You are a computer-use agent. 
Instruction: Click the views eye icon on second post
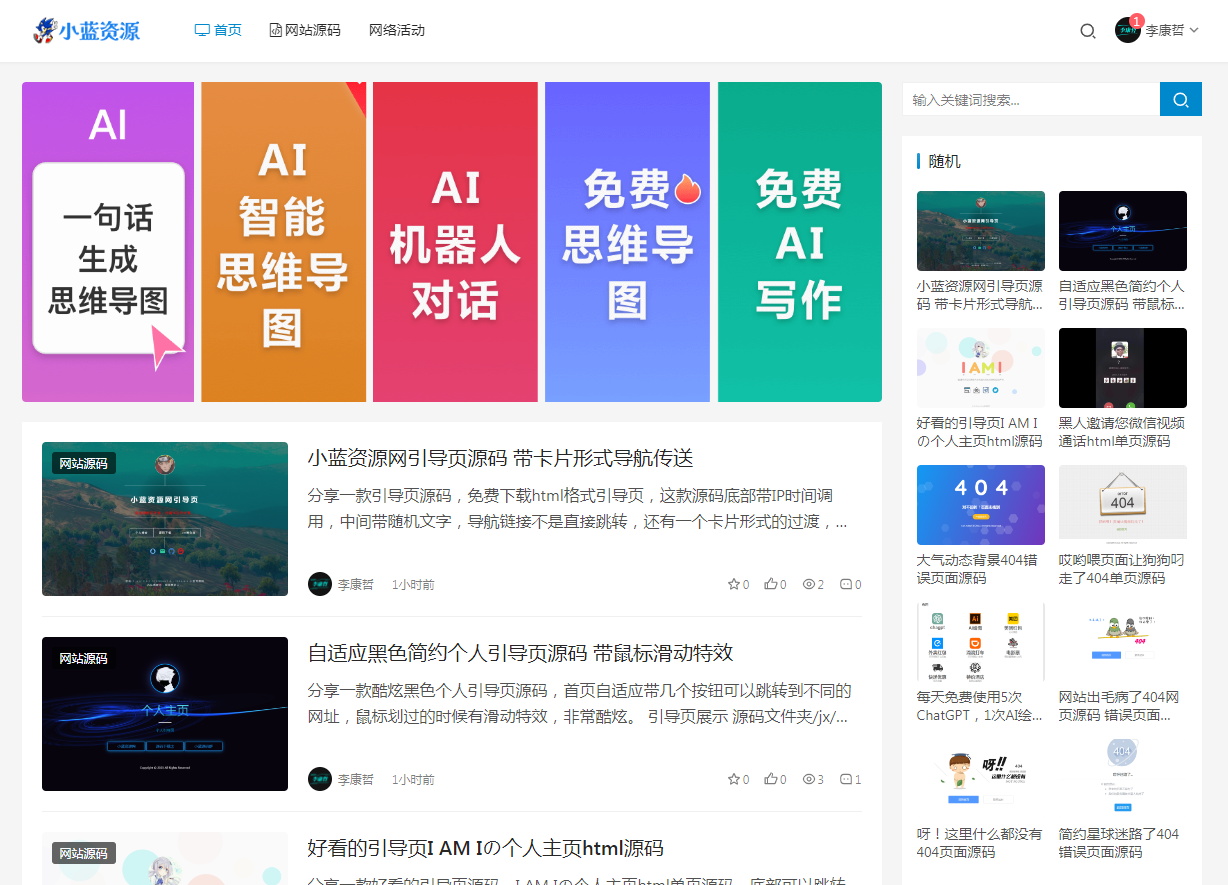click(809, 779)
